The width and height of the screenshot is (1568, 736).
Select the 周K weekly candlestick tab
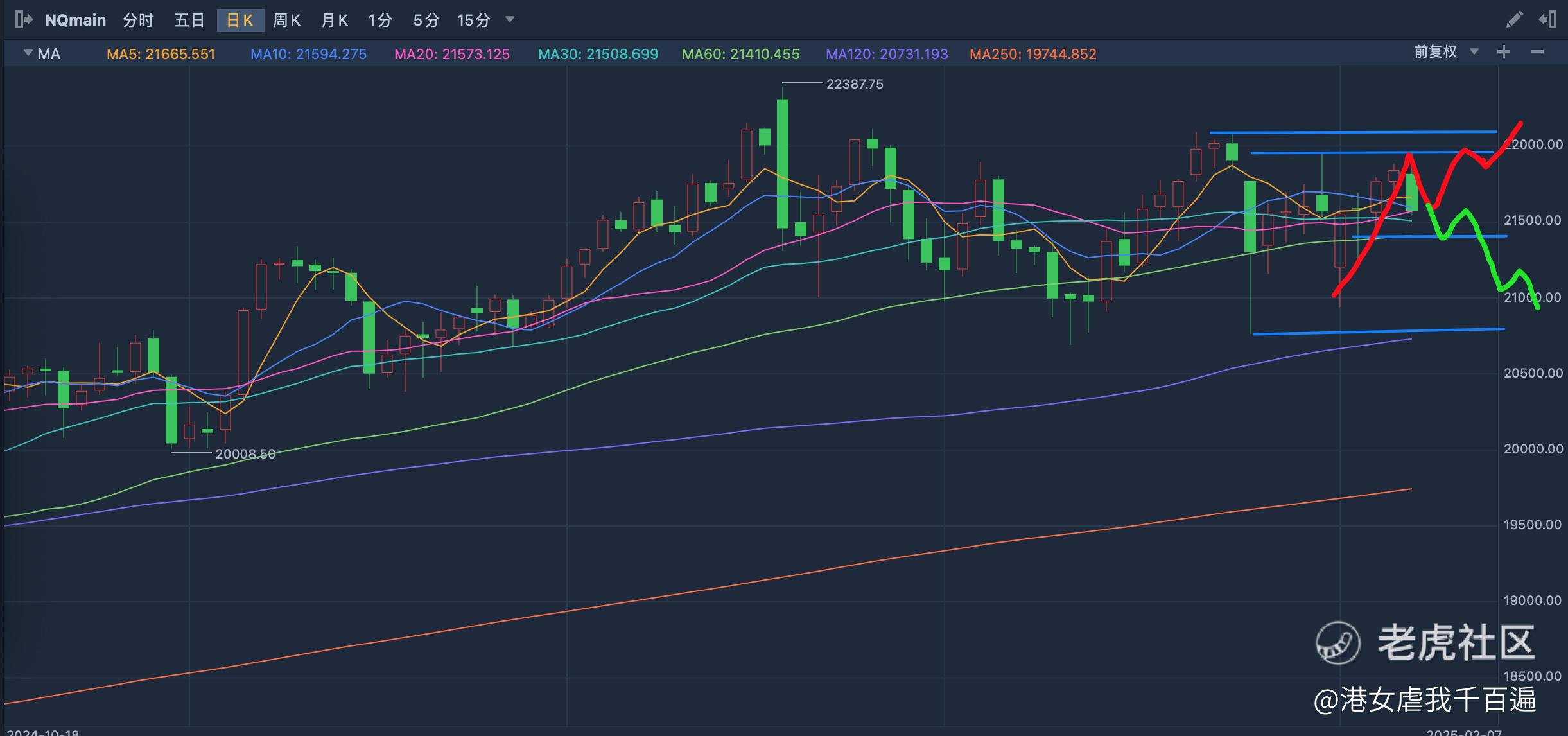point(286,21)
